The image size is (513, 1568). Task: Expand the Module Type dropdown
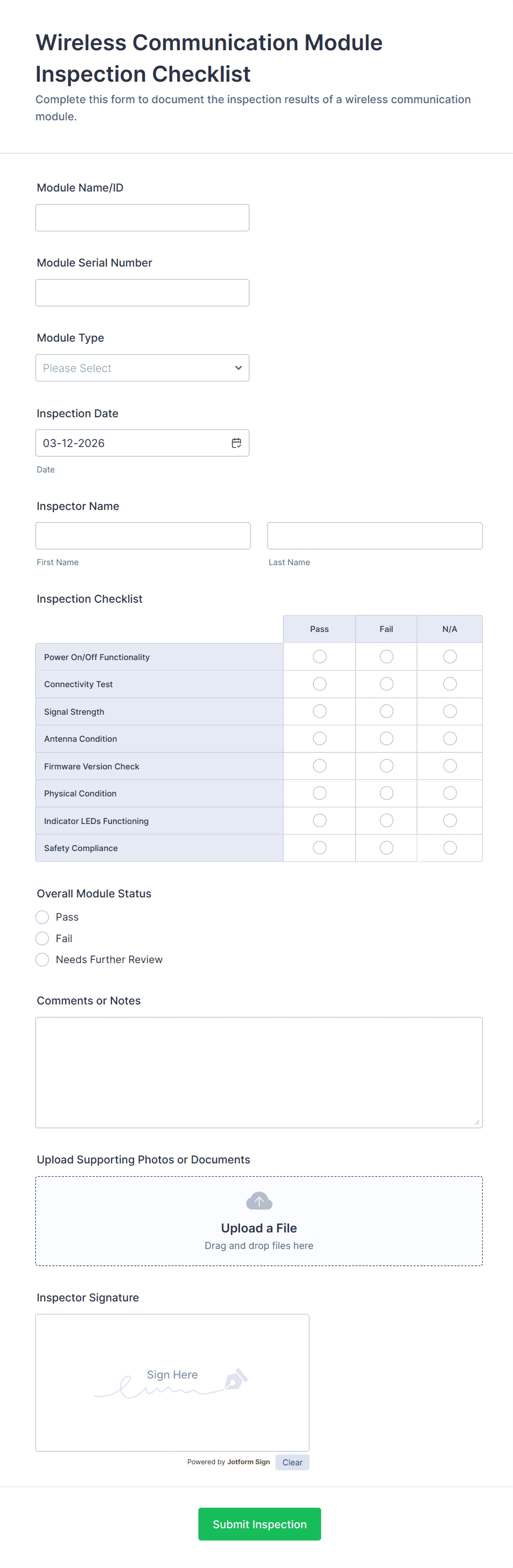pyautogui.click(x=142, y=368)
